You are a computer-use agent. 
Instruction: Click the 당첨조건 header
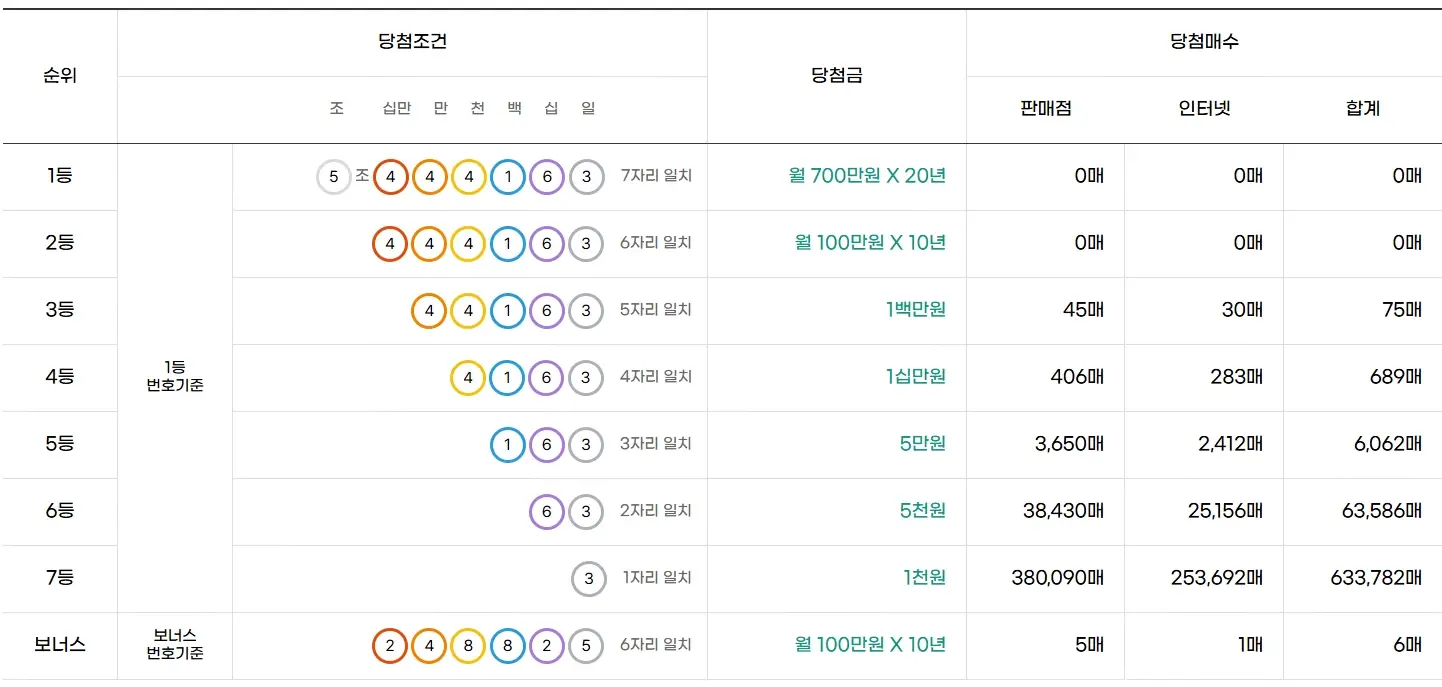pos(412,42)
